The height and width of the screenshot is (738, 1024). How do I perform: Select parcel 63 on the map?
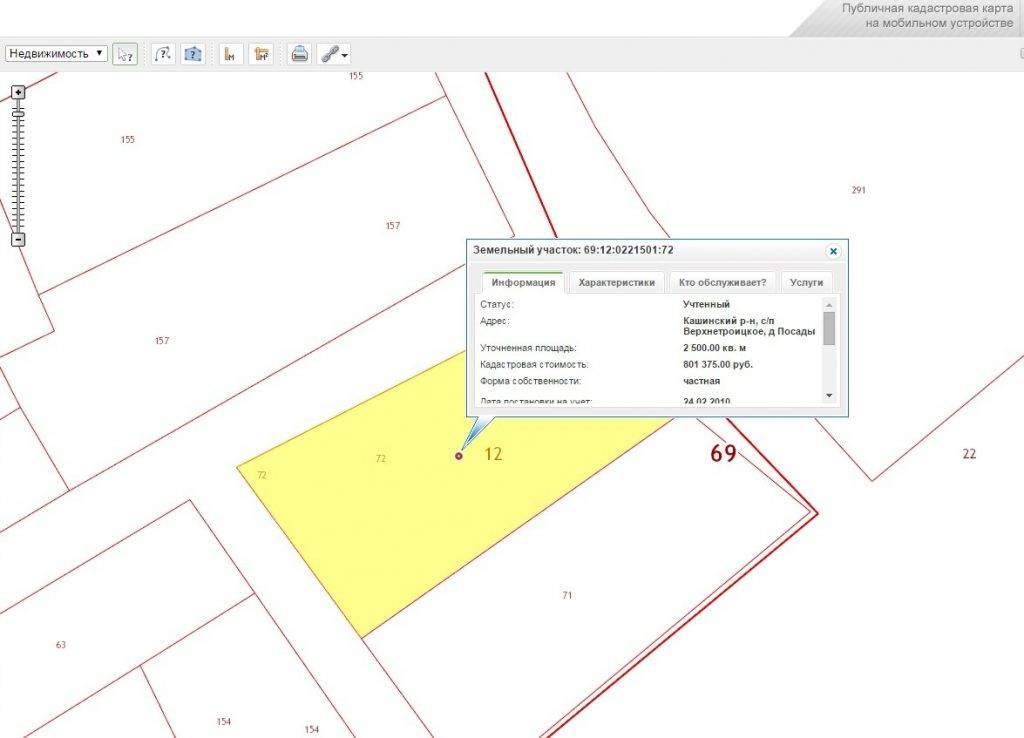tap(61, 645)
